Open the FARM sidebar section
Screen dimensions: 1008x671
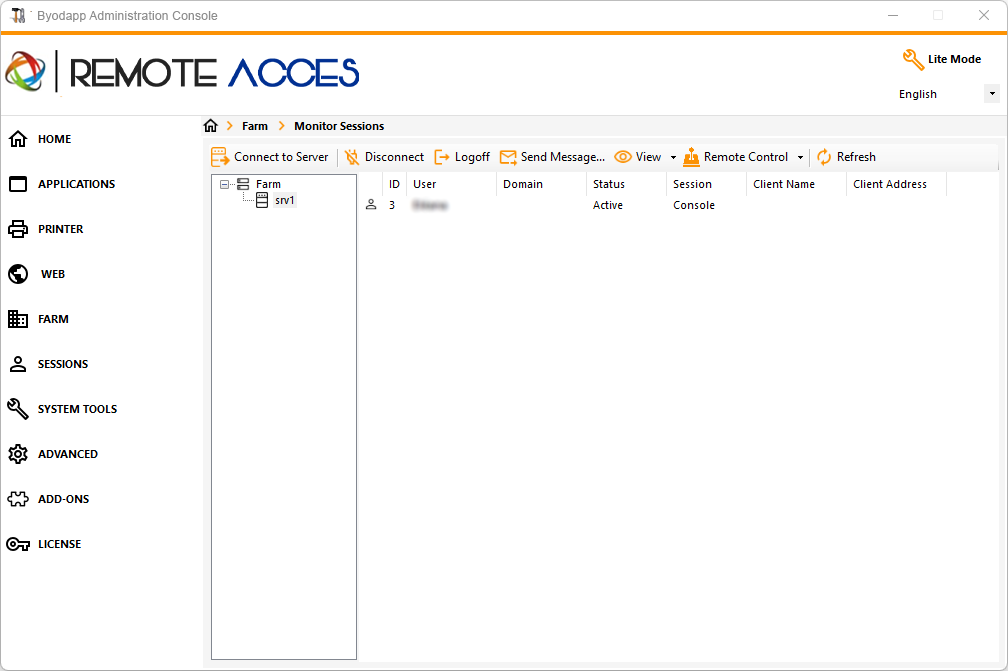point(53,319)
